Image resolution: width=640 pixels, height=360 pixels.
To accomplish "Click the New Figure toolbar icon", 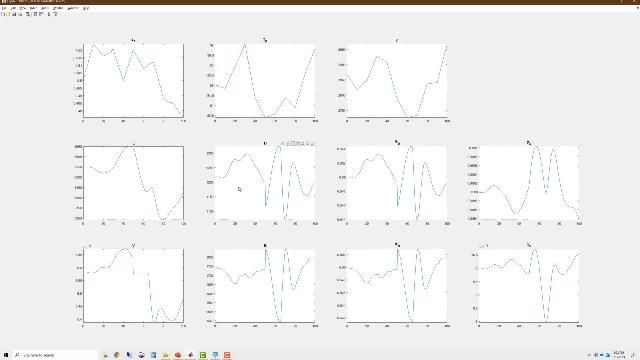I will point(2,14).
